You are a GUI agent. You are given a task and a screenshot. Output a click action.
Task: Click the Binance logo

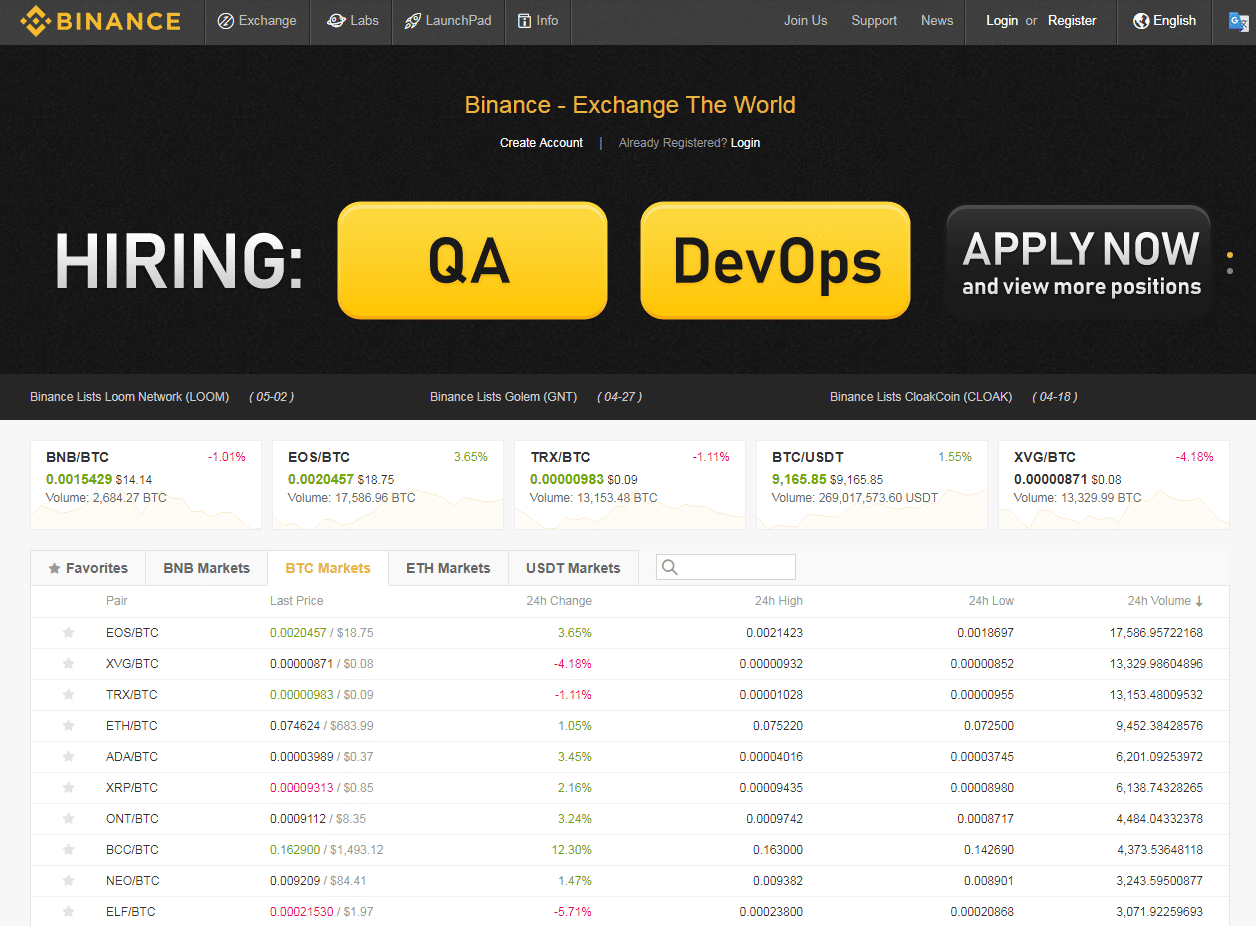(x=100, y=21)
